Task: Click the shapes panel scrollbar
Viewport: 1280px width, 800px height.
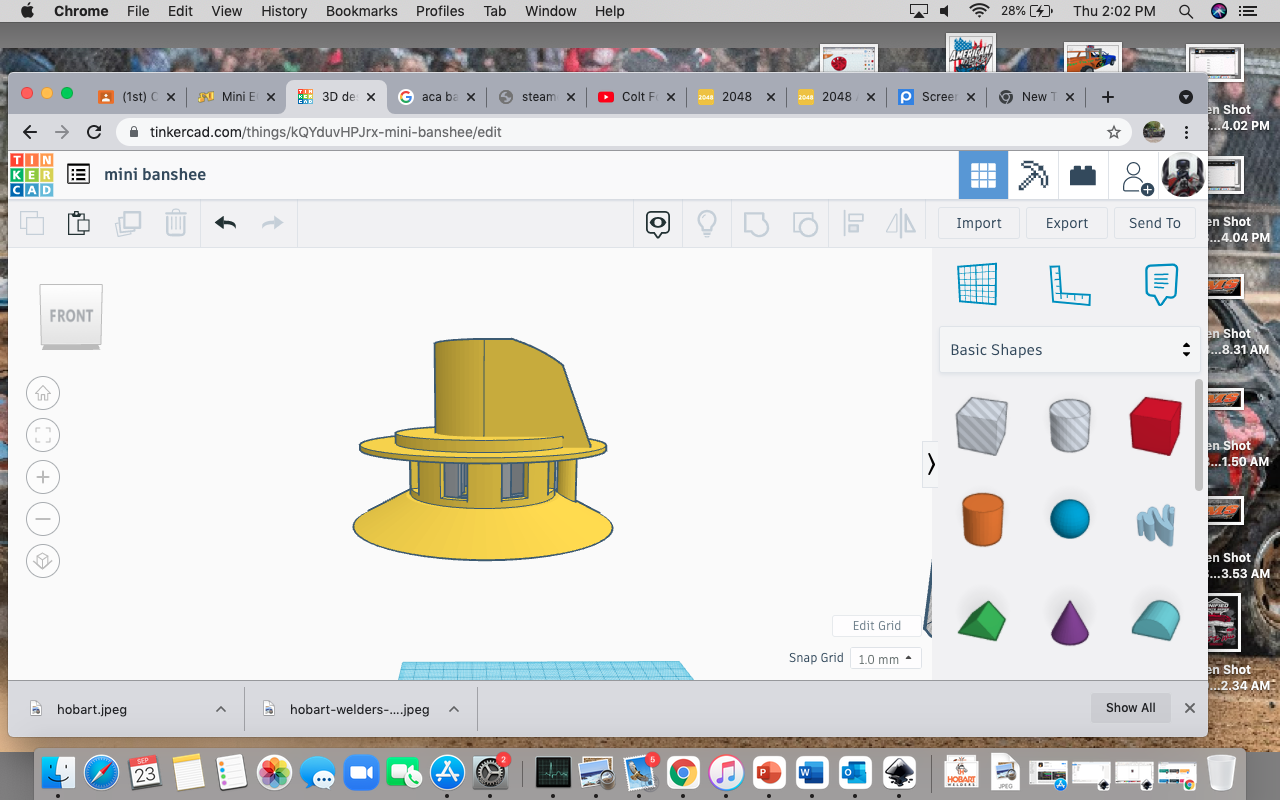Action: [x=1199, y=435]
